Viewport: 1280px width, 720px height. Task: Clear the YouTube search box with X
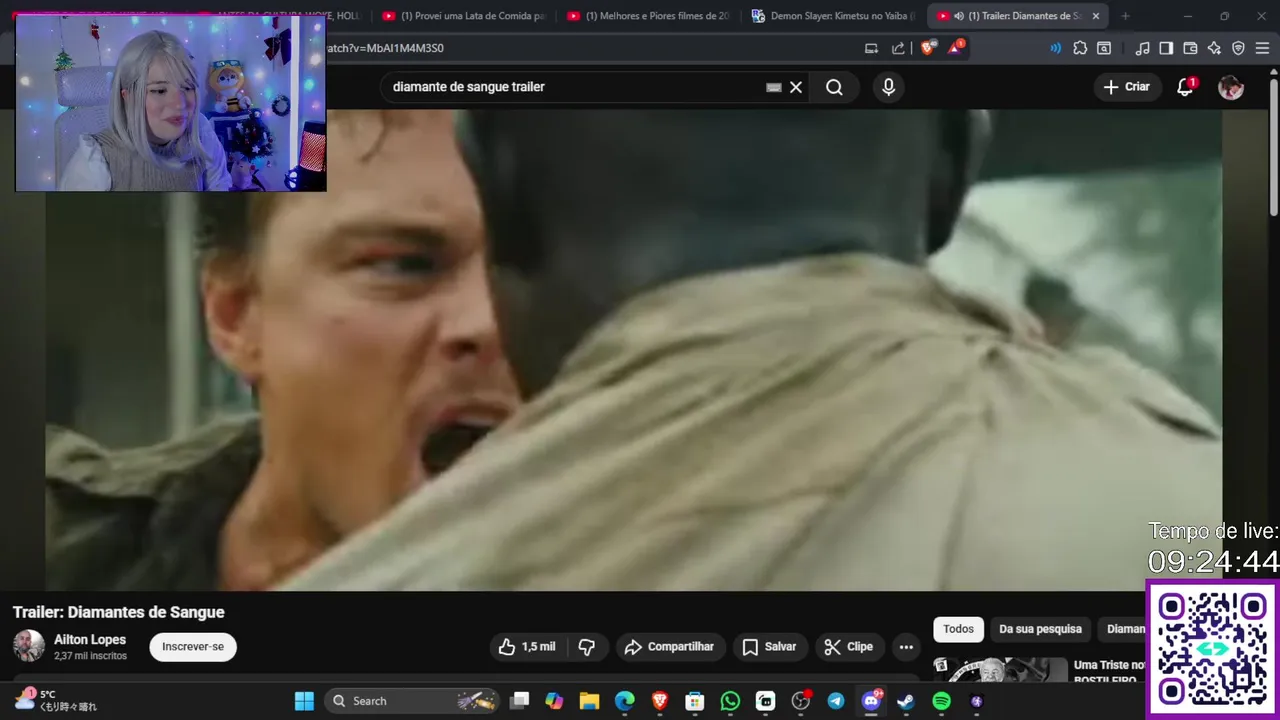coord(796,87)
